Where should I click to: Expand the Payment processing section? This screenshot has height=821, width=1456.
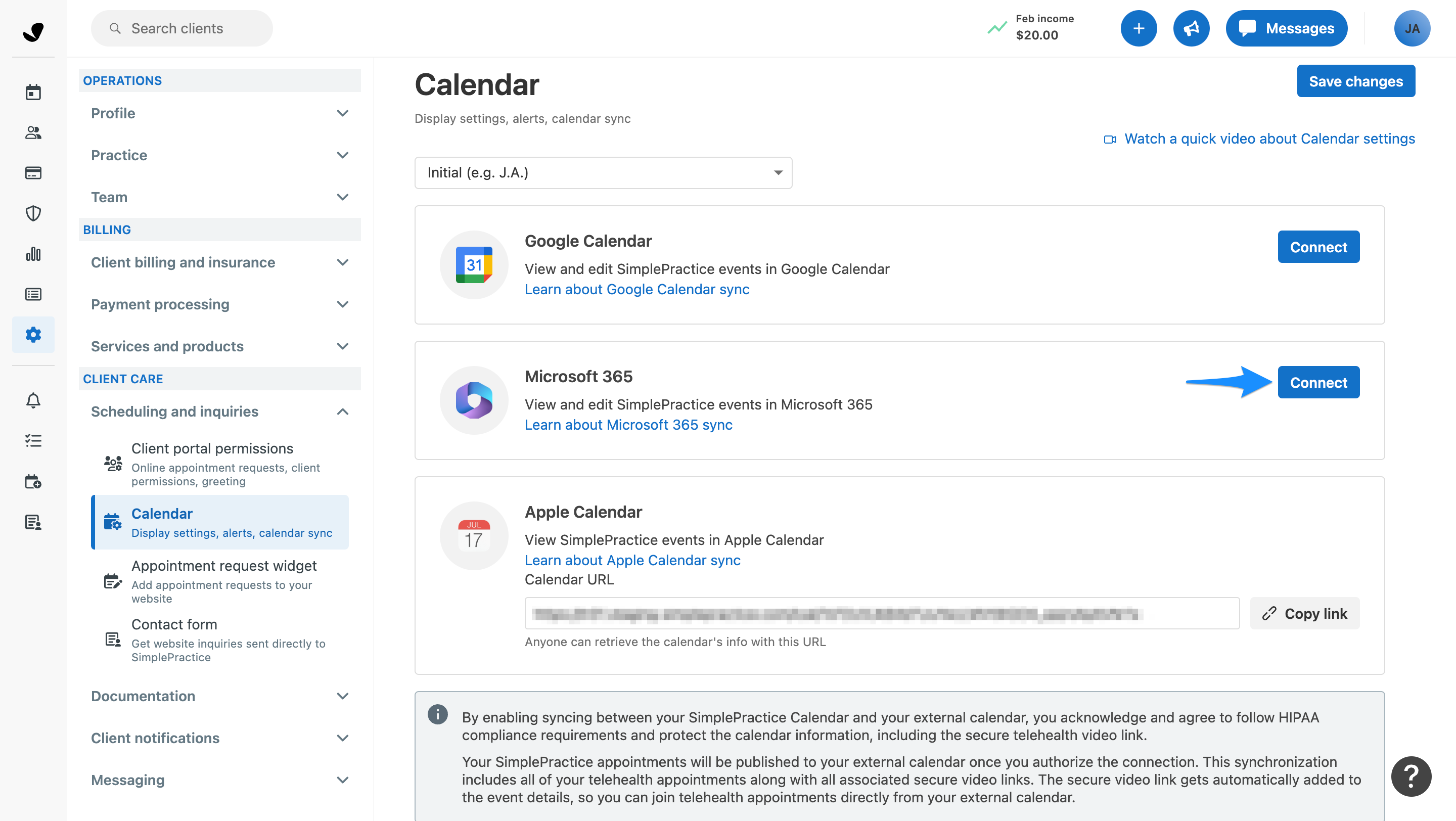tap(219, 304)
